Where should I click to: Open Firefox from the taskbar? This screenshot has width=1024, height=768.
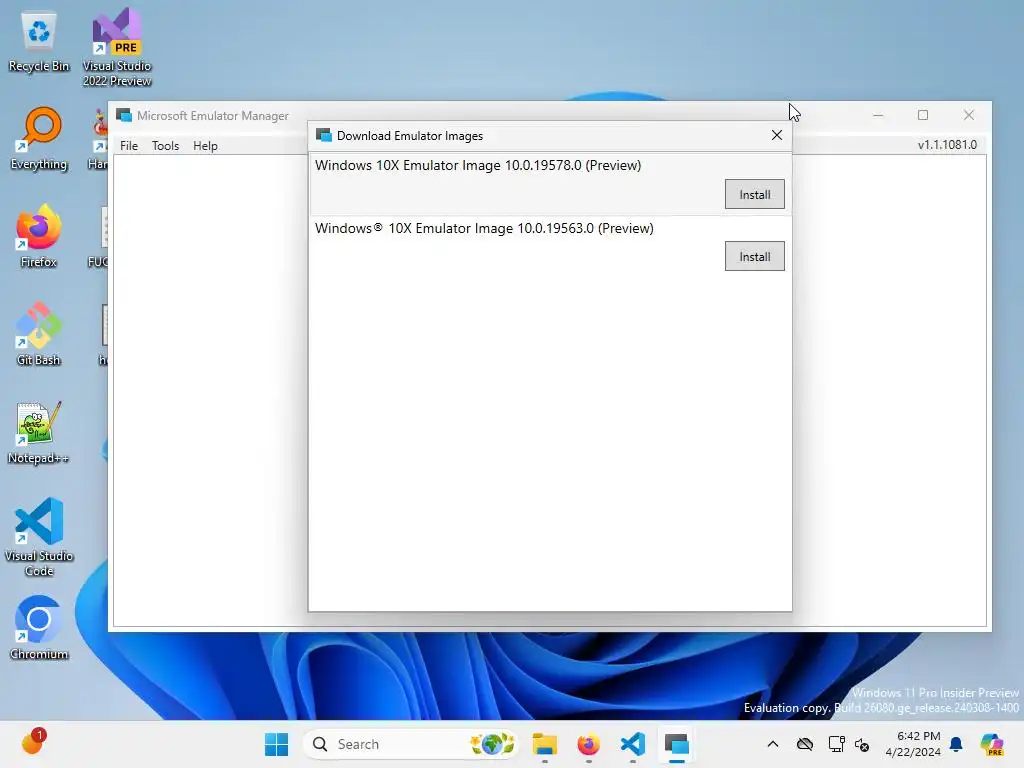coord(588,744)
